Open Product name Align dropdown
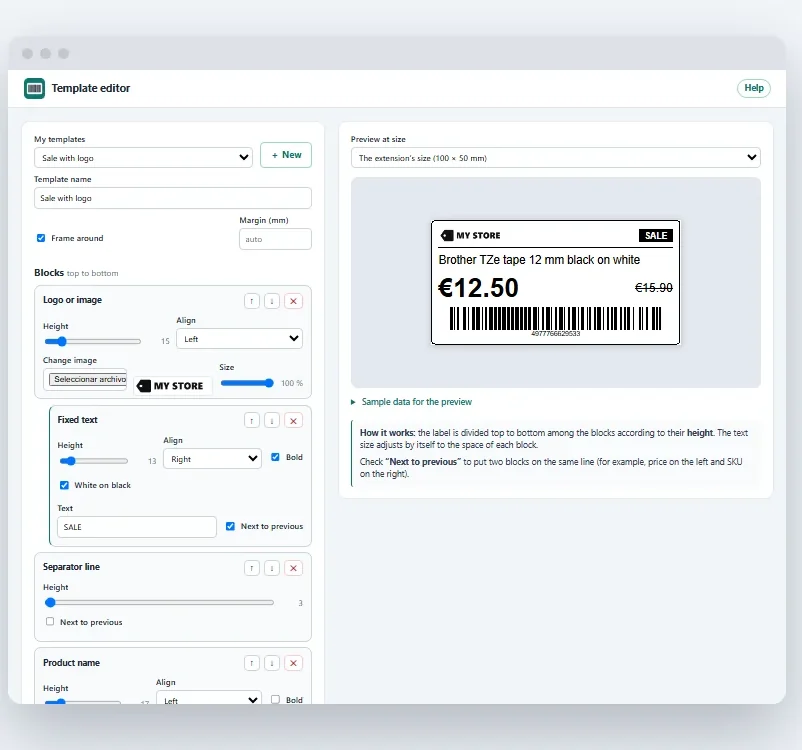 click(x=209, y=698)
